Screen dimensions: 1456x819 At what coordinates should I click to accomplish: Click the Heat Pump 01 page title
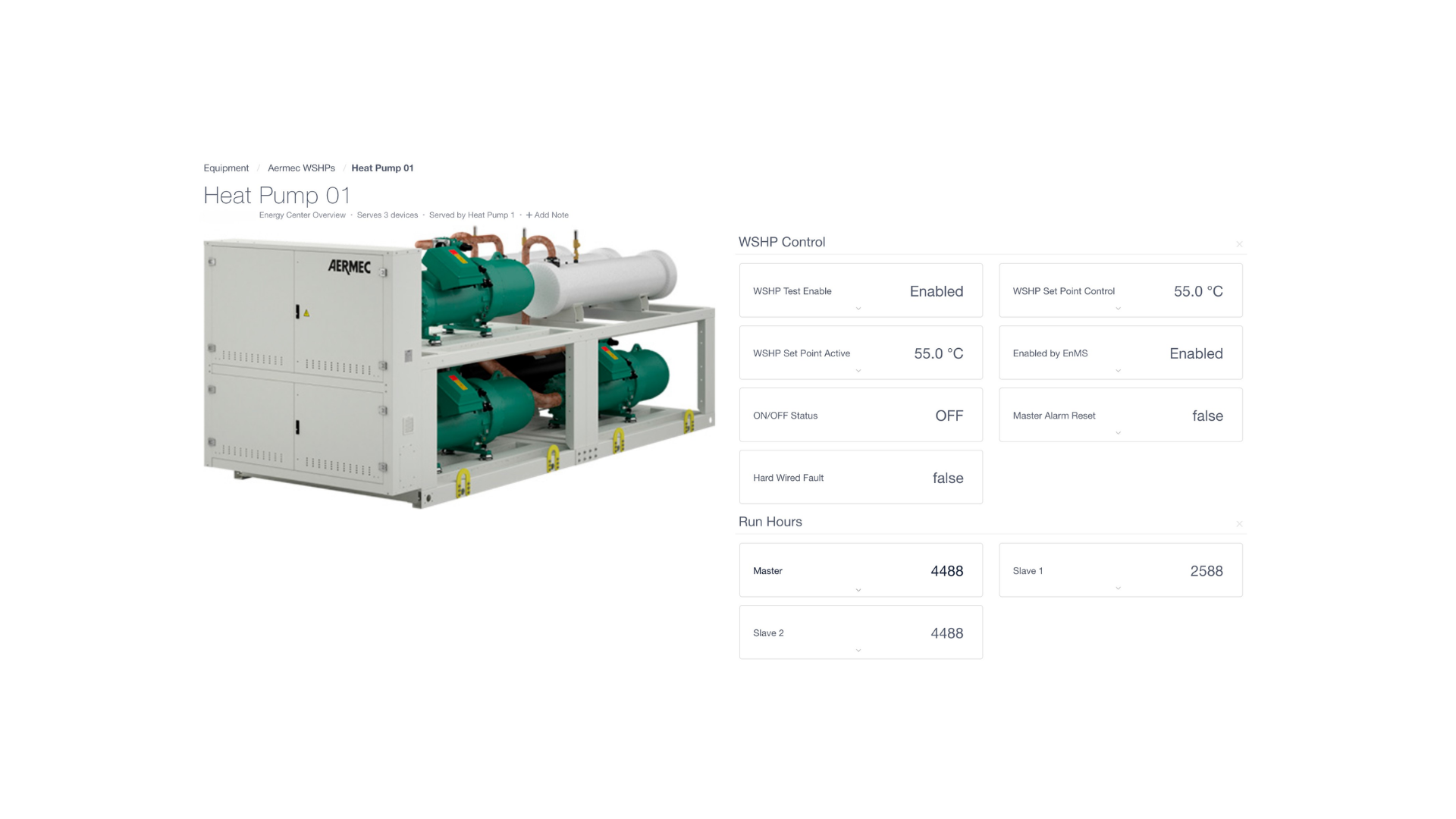pos(277,196)
